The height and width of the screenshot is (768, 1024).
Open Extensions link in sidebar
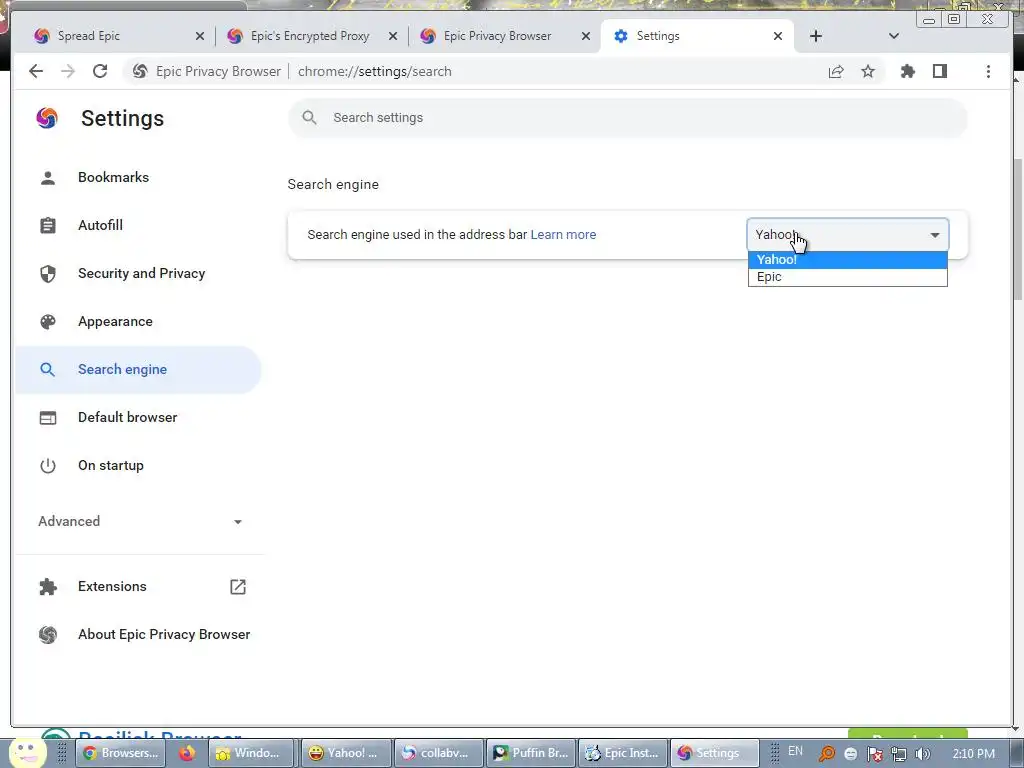click(x=112, y=586)
